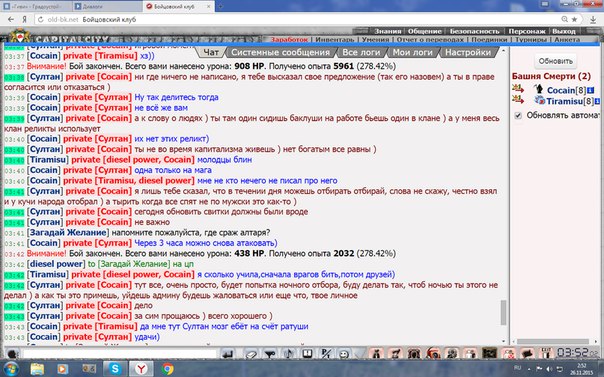Open Windows Start button
This screenshot has height=377, width=604.
coord(11,369)
